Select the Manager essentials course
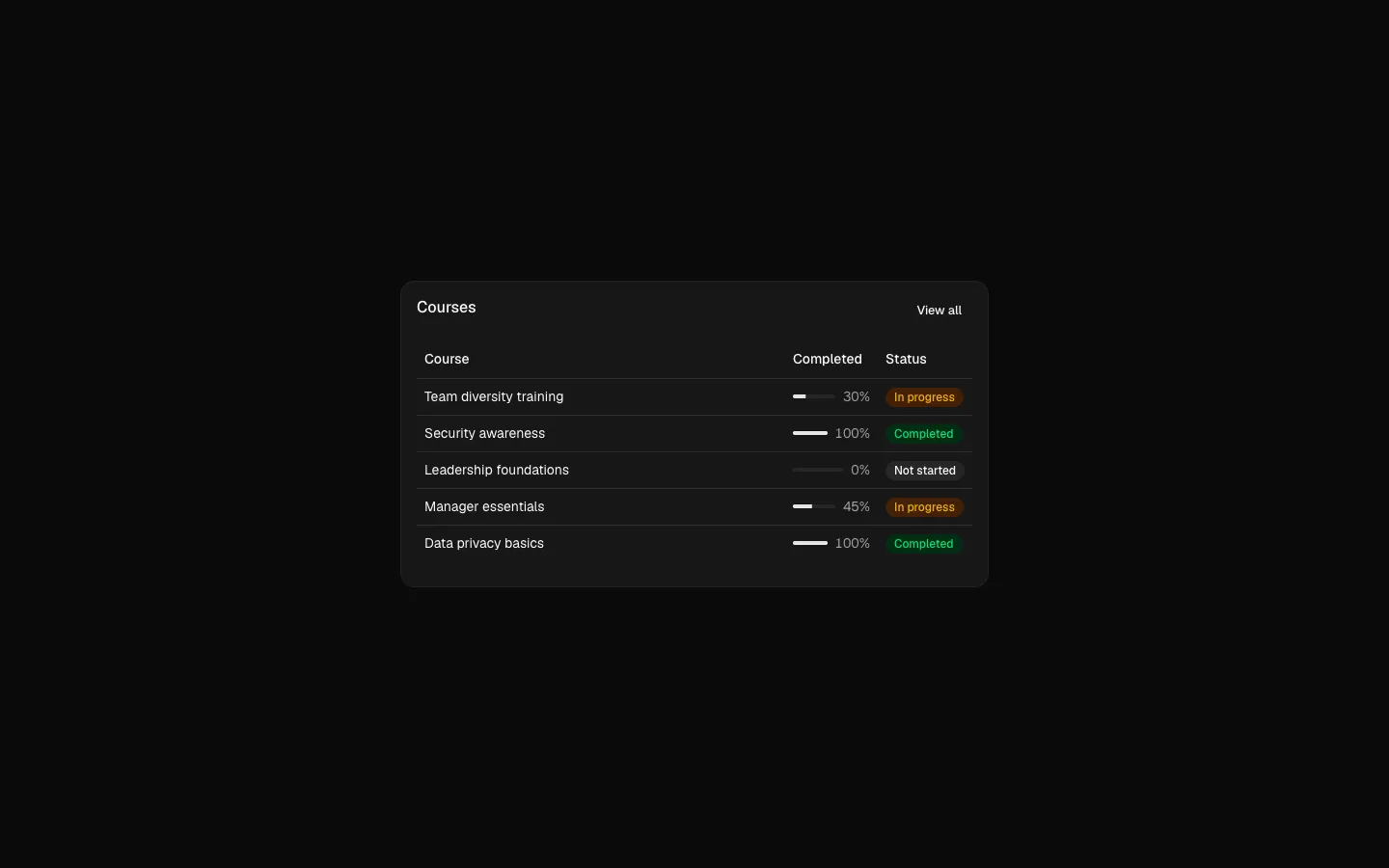This screenshot has height=868, width=1389. [x=484, y=506]
